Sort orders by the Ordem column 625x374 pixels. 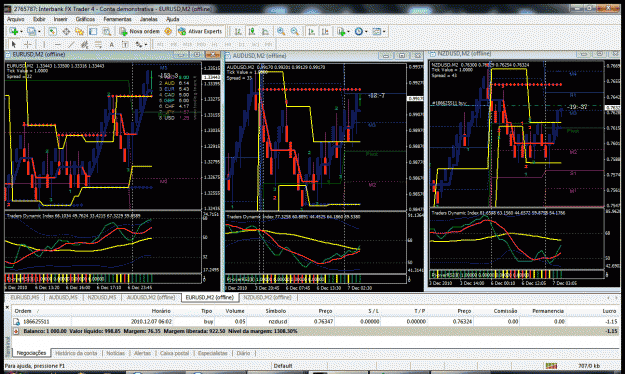point(23,311)
